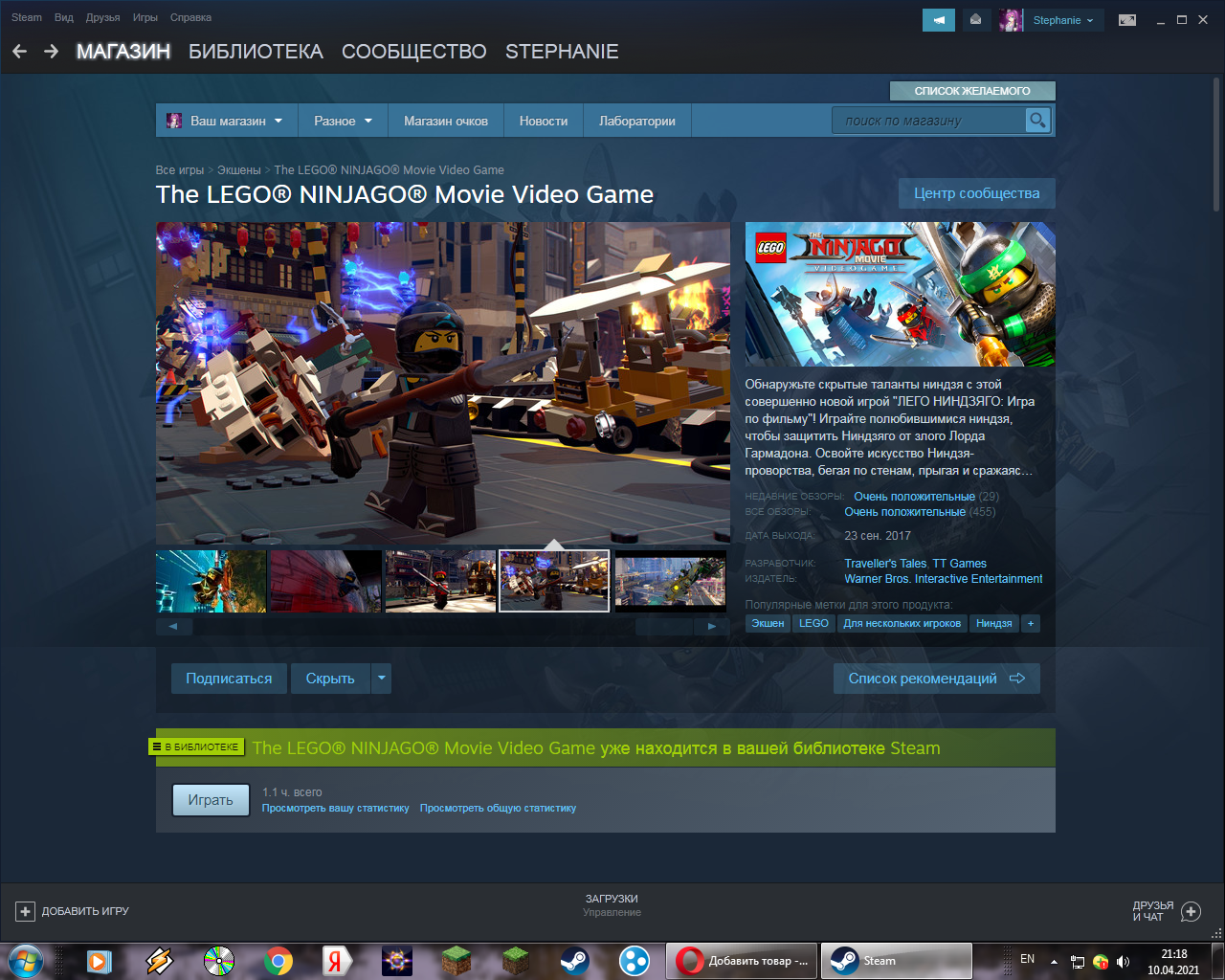Open the Steam menu
The width and height of the screenshot is (1225, 980).
pos(27,17)
